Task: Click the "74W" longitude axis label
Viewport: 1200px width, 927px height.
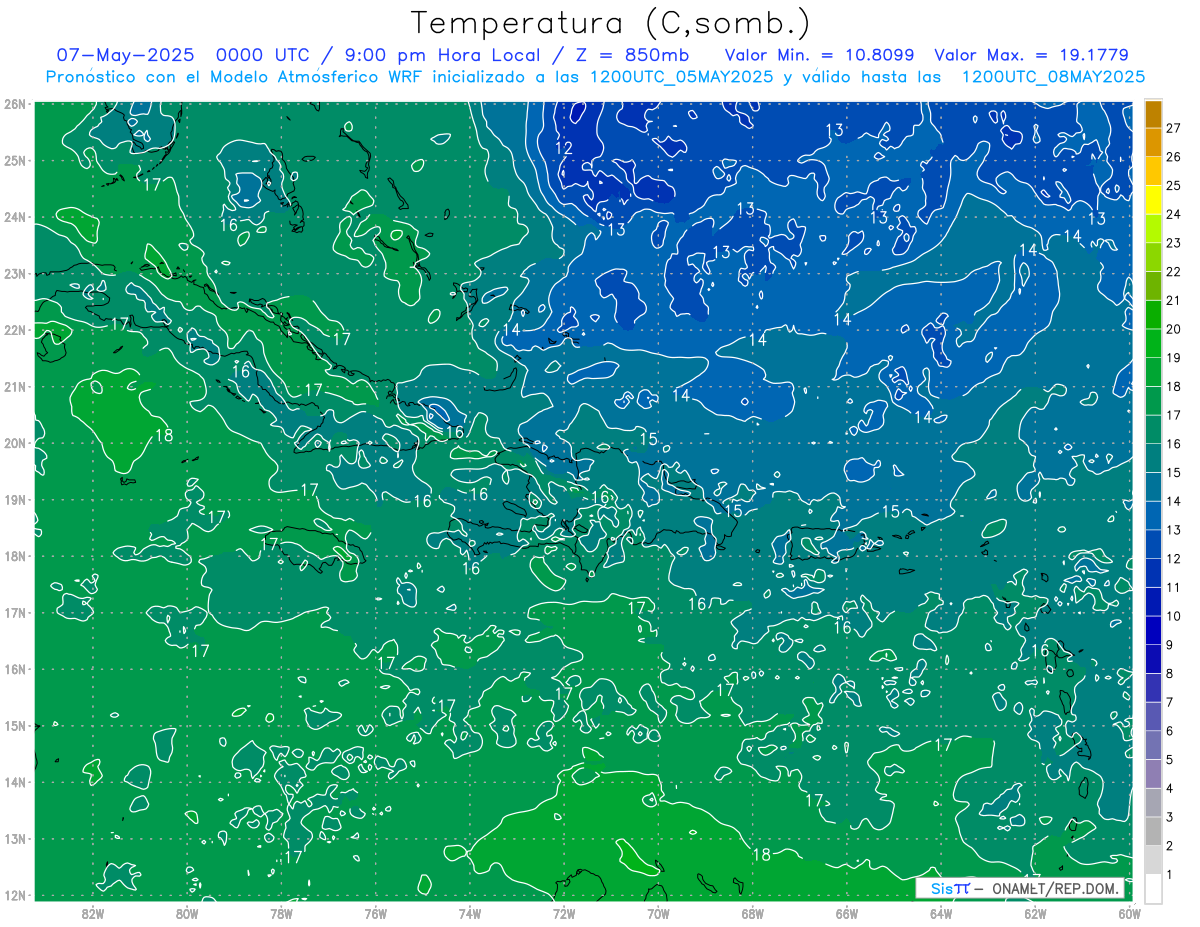Action: point(470,912)
